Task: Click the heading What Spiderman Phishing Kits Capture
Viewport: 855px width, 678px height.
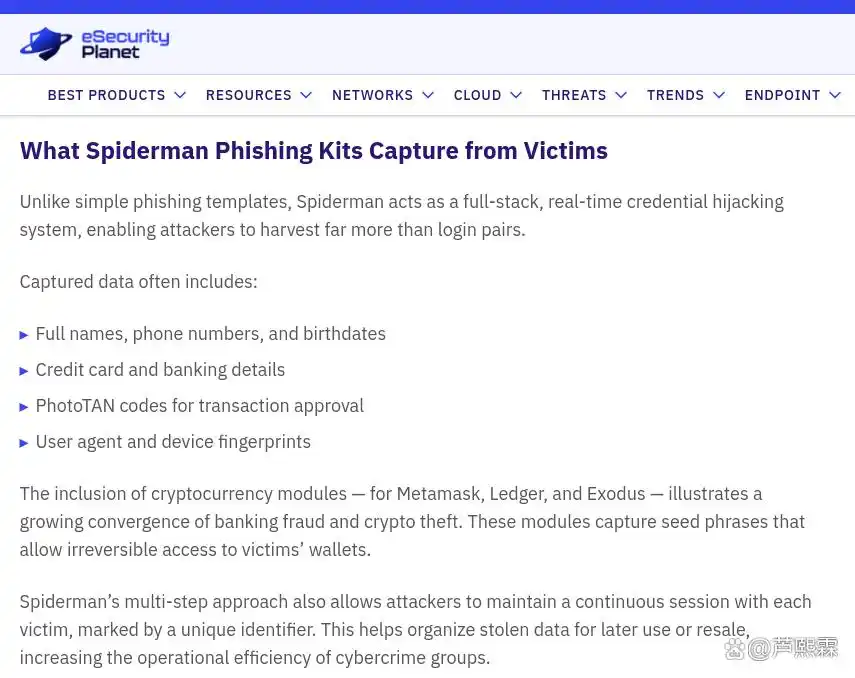Action: pos(314,151)
